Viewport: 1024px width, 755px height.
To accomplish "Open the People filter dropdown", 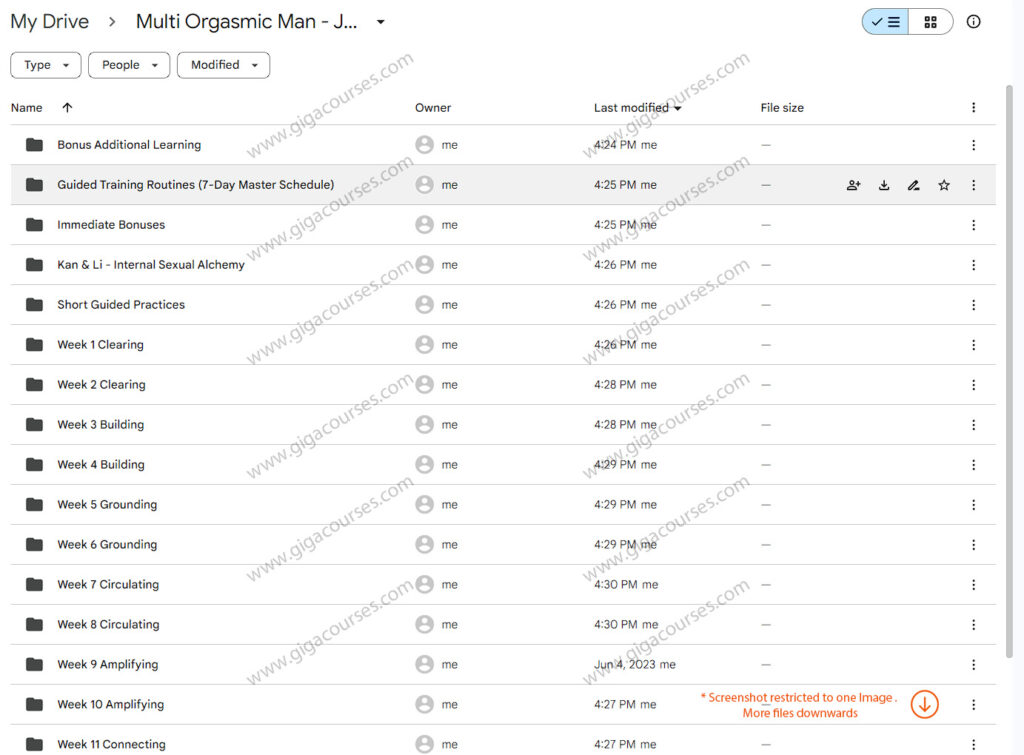I will 129,65.
